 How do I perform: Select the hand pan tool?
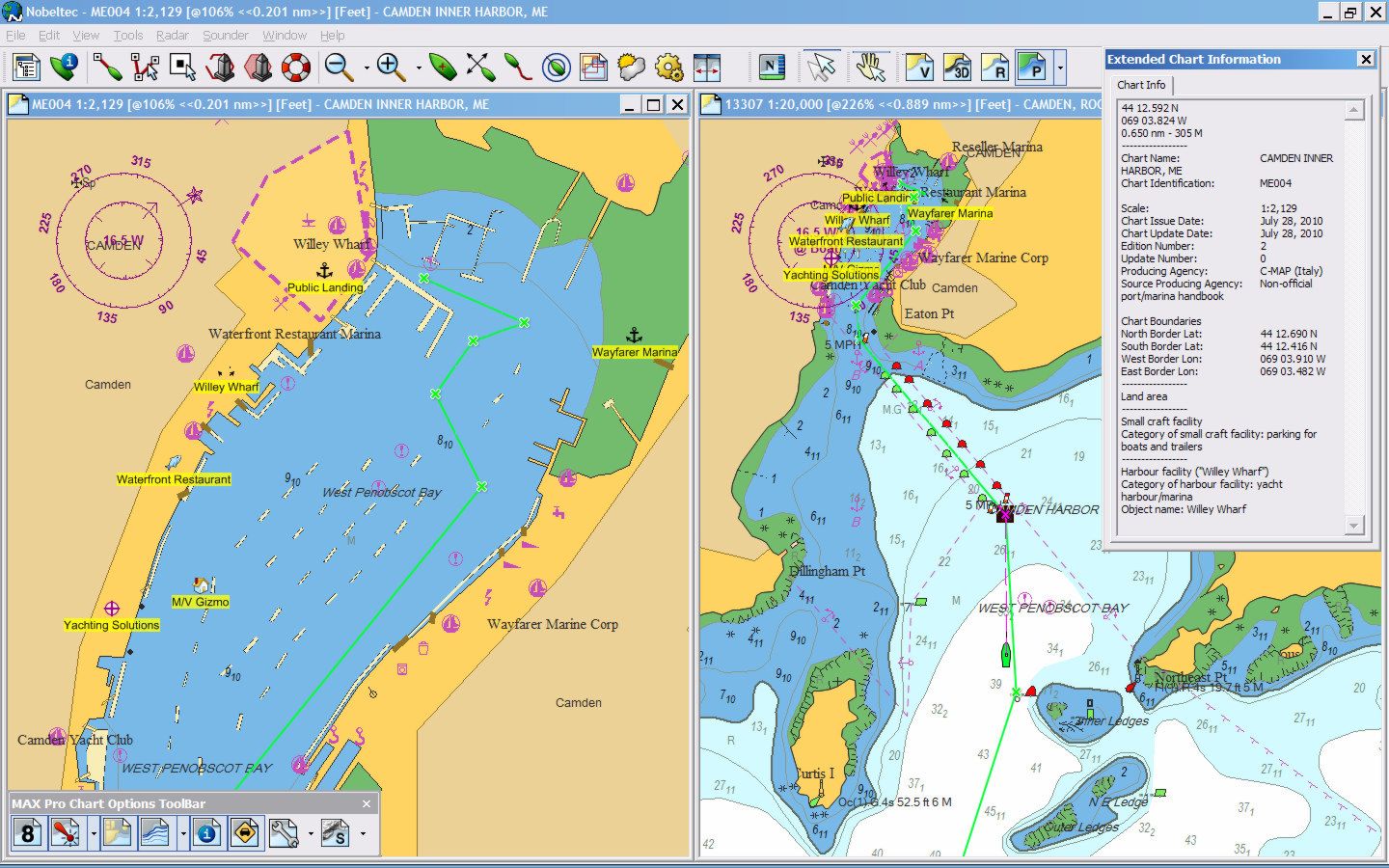870,68
